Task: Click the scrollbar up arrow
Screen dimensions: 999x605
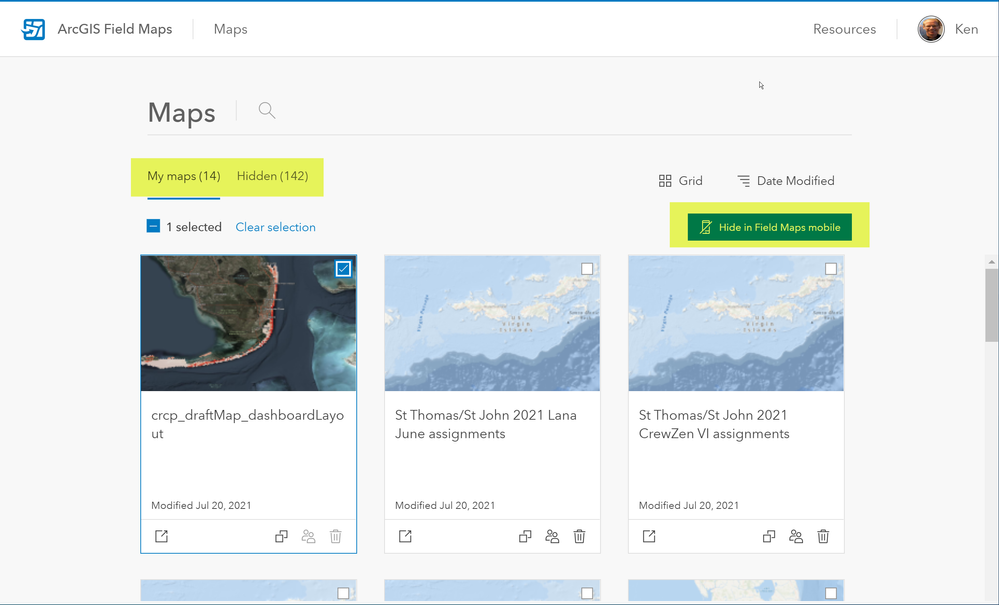Action: [x=991, y=262]
